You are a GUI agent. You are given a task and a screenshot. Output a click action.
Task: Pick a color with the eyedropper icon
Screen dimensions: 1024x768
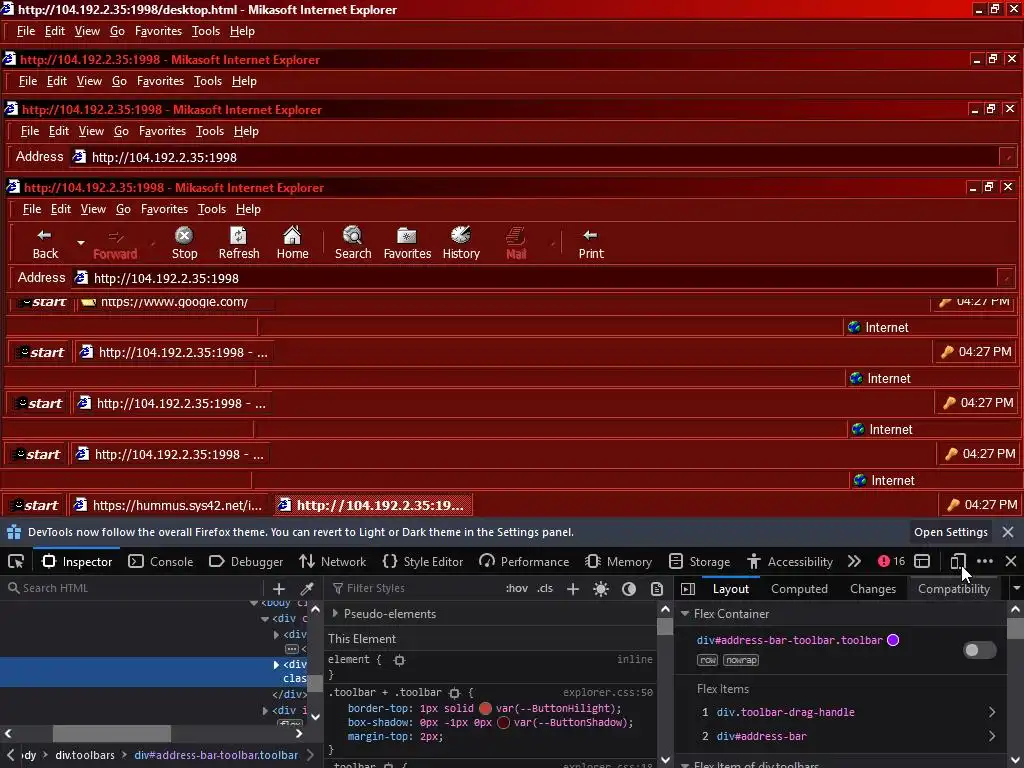click(x=306, y=588)
